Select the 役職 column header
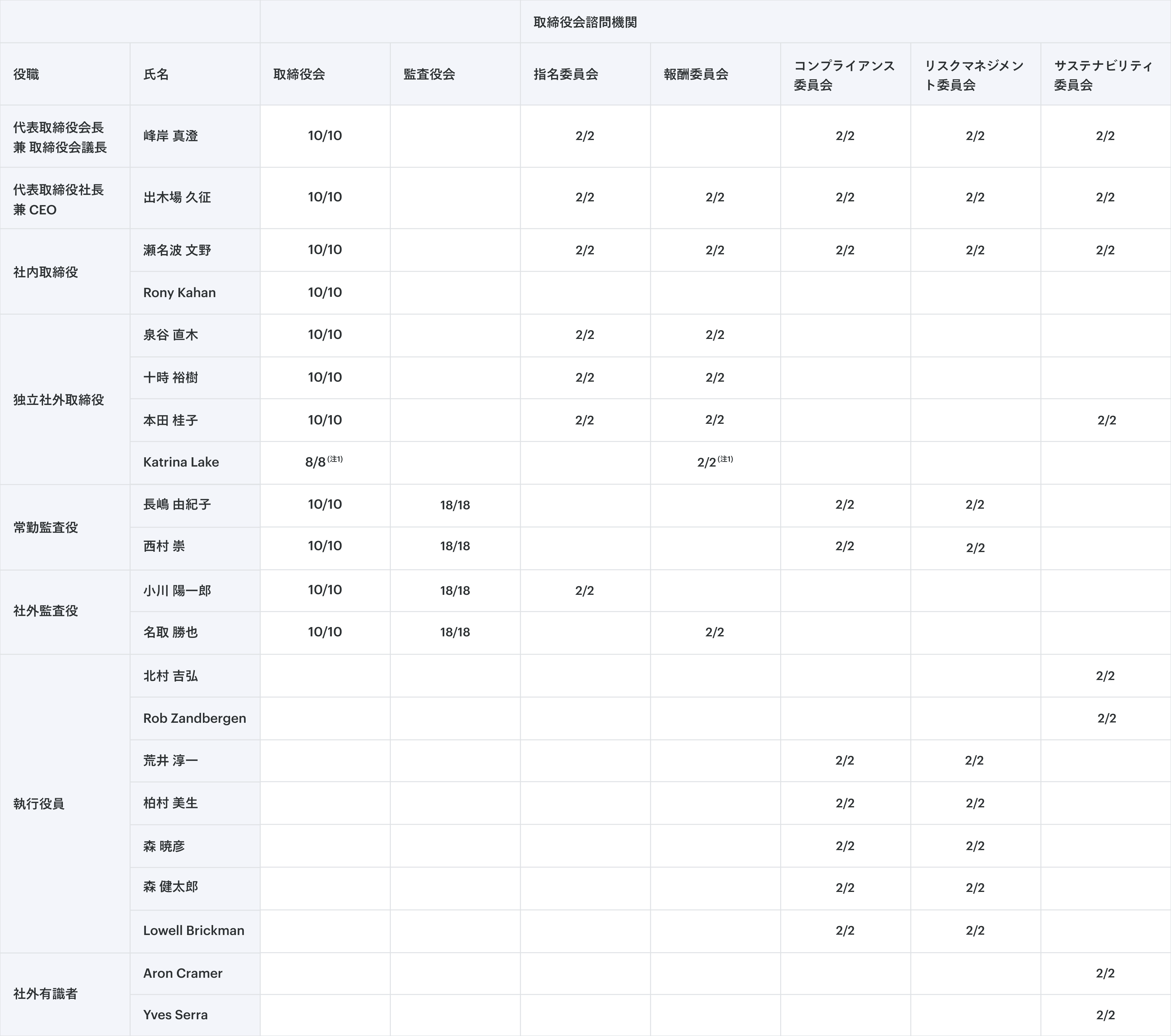The width and height of the screenshot is (1171, 1036). (x=26, y=74)
